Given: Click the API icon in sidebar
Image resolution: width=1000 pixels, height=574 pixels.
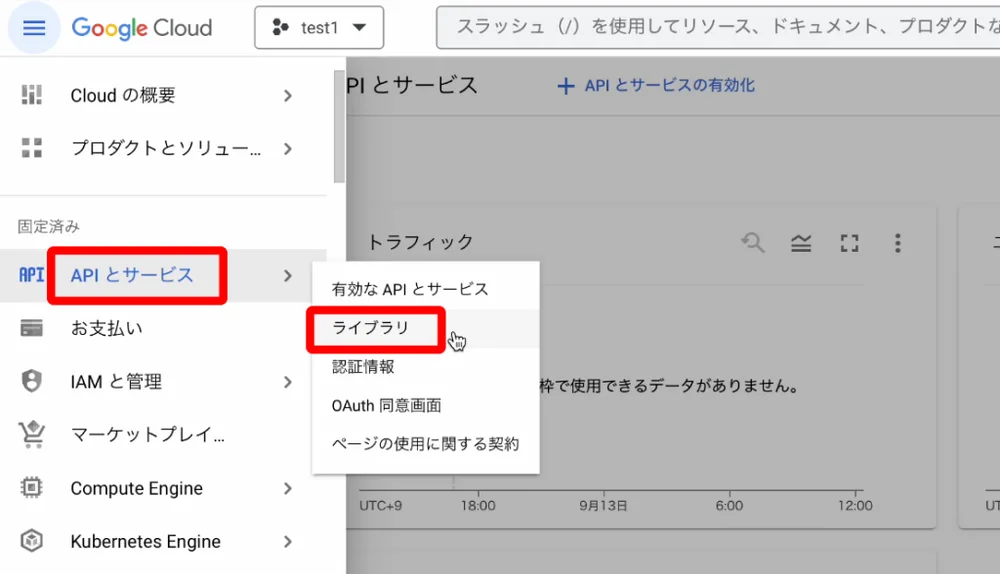Looking at the screenshot, I should pos(31,275).
